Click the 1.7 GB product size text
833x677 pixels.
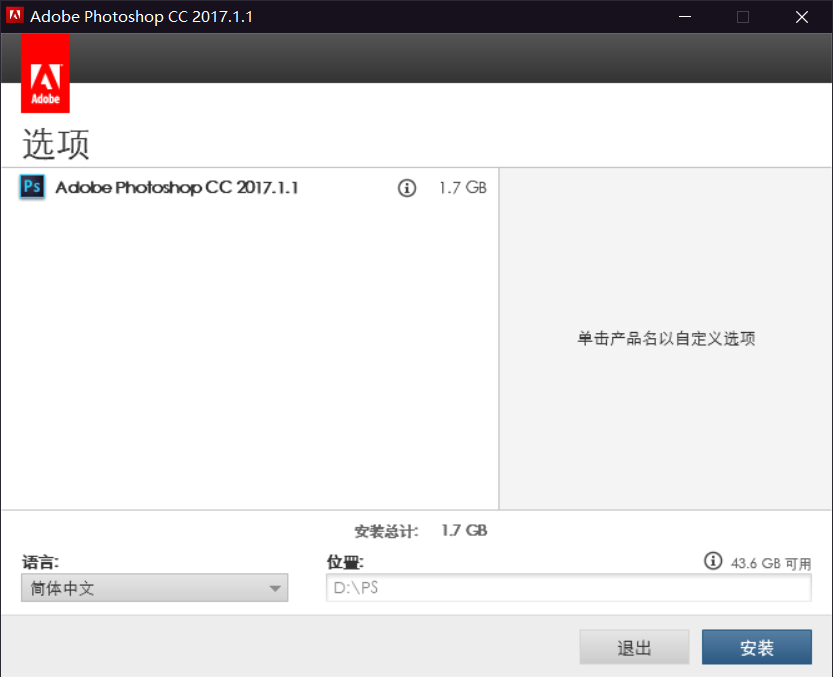[x=462, y=188]
